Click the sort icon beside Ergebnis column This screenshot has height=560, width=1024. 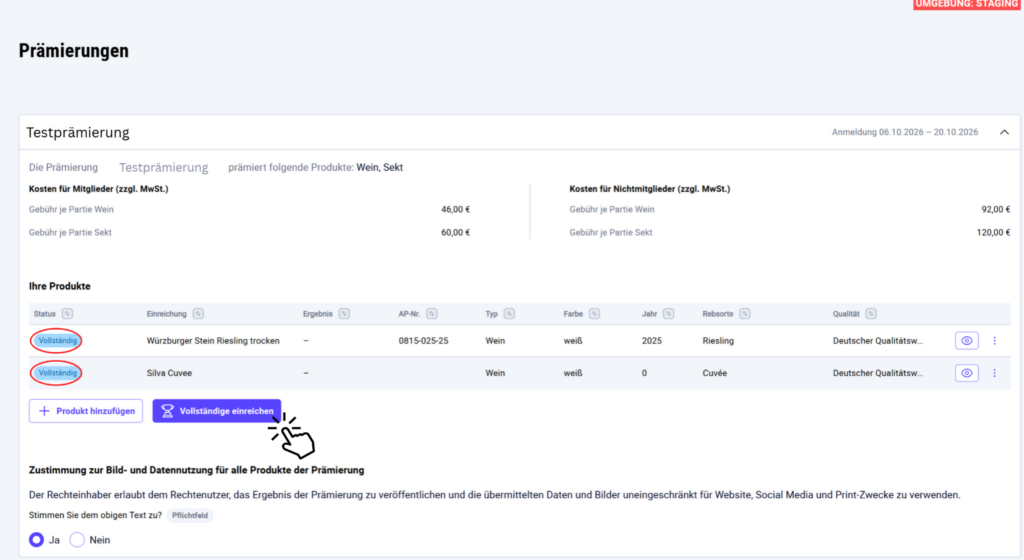344,314
